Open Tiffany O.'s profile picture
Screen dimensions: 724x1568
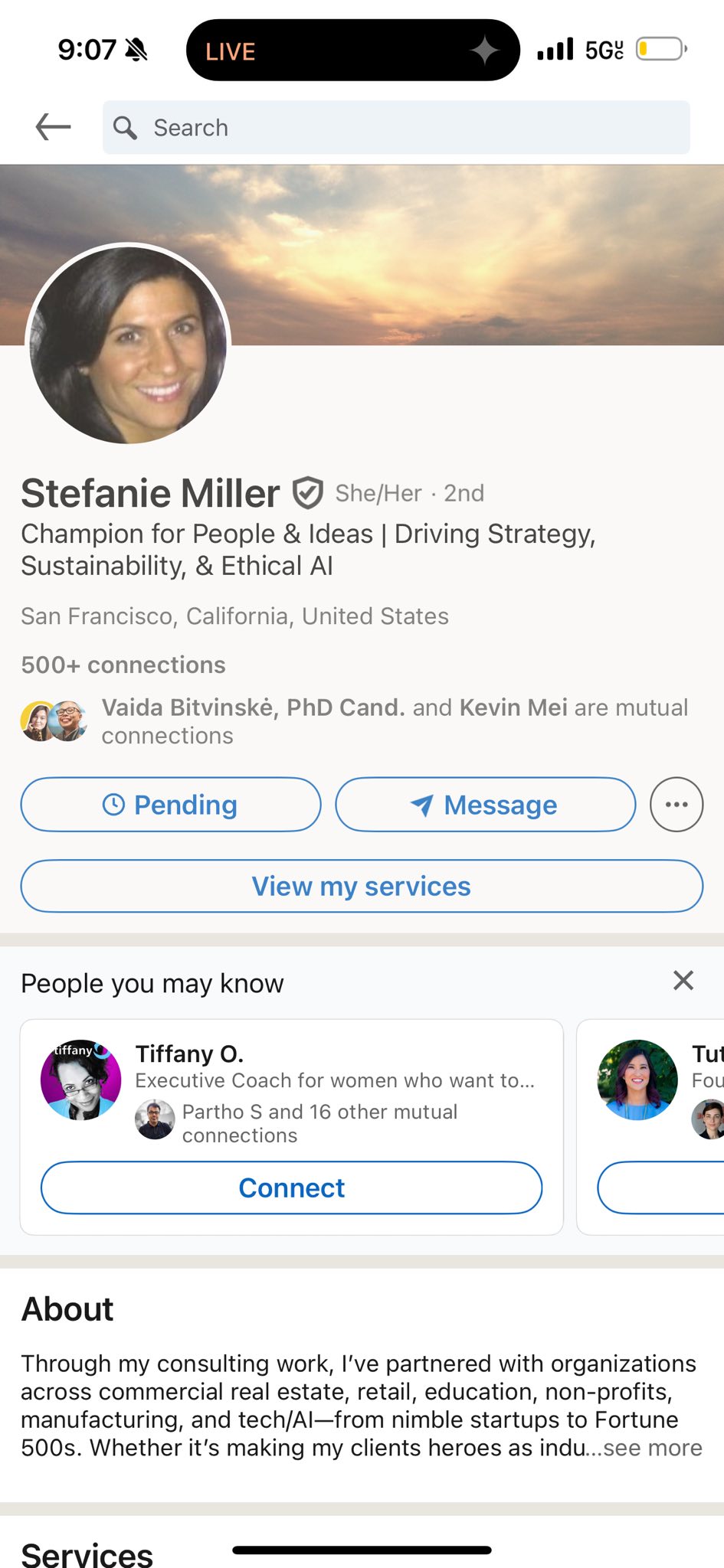pyautogui.click(x=81, y=1080)
